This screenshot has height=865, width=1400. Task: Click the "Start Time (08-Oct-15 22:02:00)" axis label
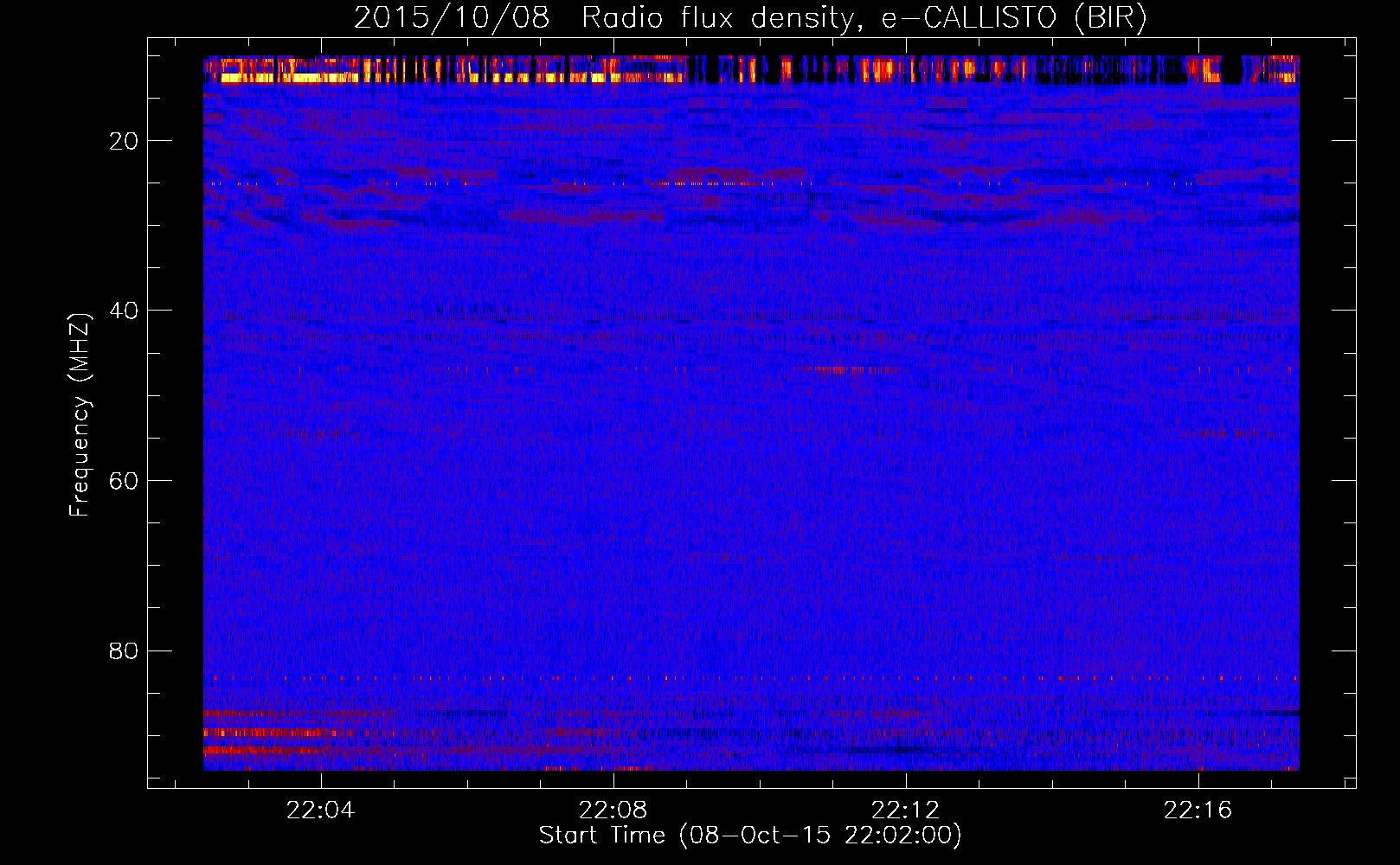[750, 836]
